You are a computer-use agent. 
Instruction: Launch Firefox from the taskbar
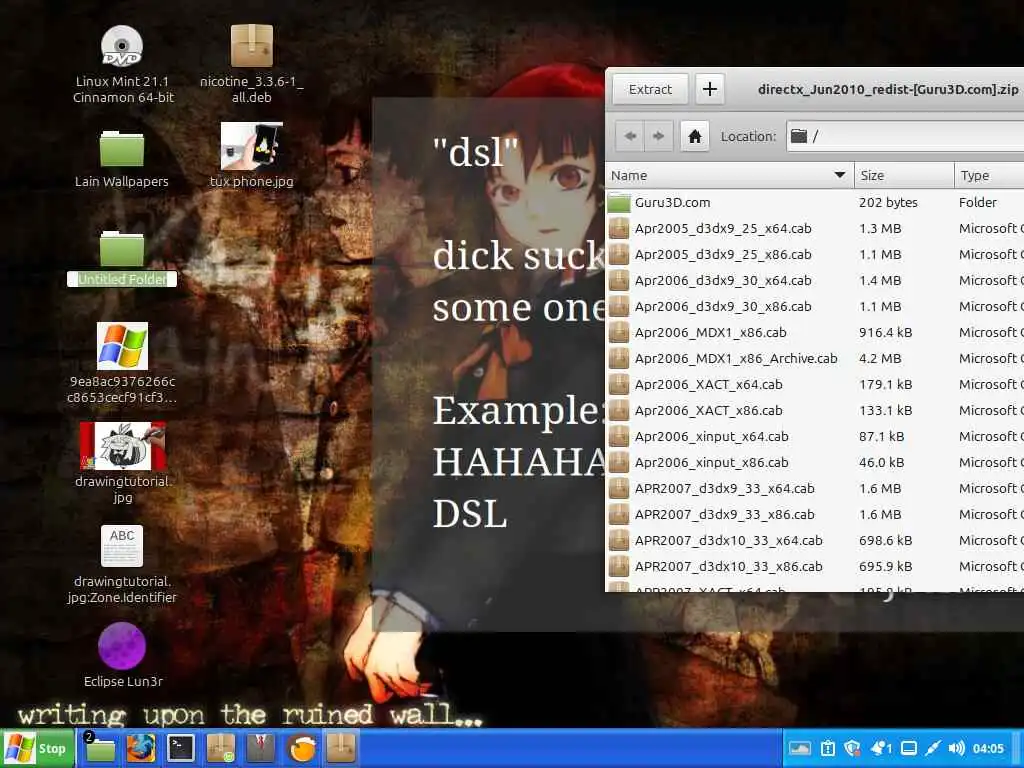(140, 748)
